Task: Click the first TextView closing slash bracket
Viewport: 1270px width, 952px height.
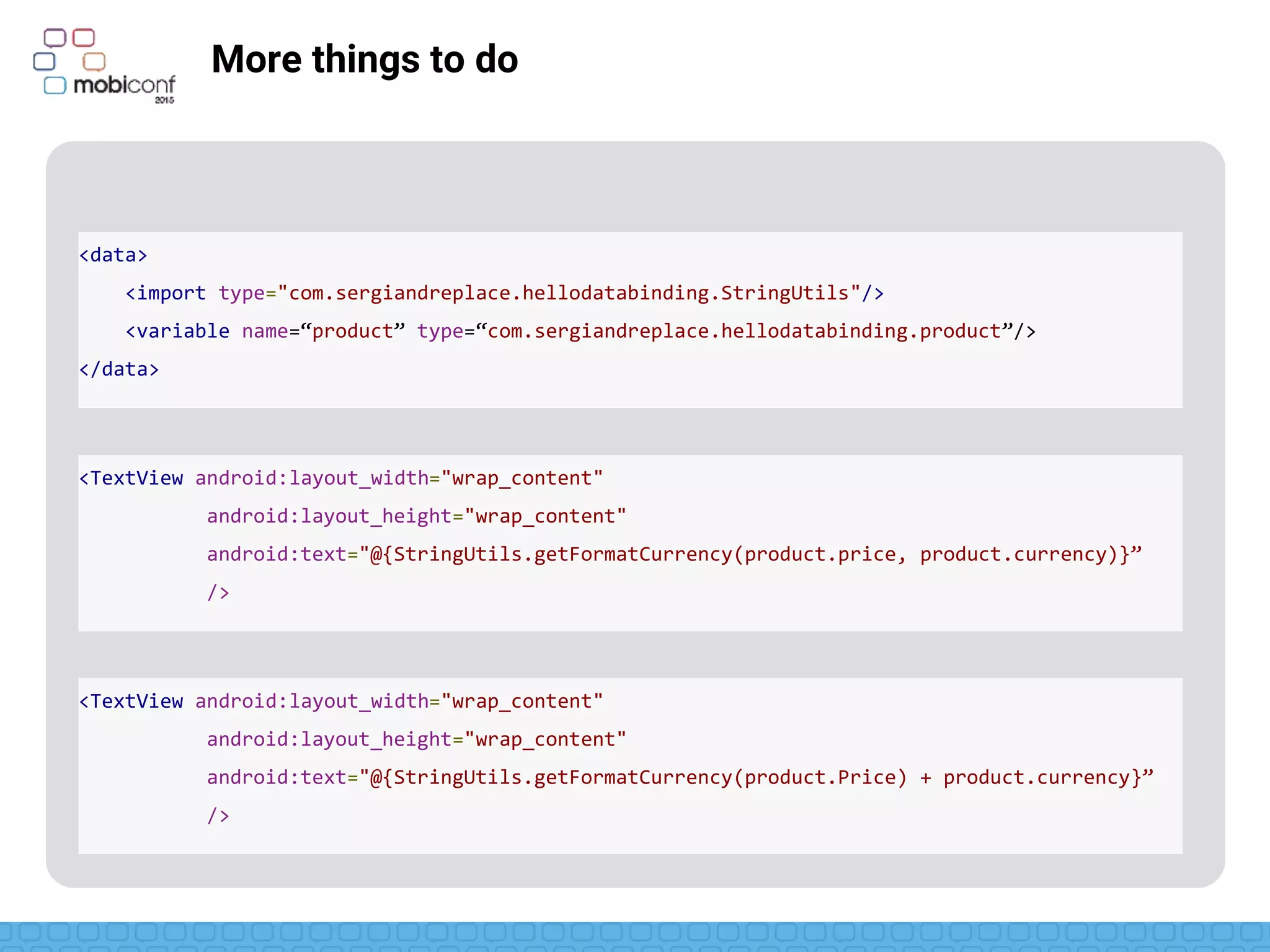Action: [x=218, y=593]
